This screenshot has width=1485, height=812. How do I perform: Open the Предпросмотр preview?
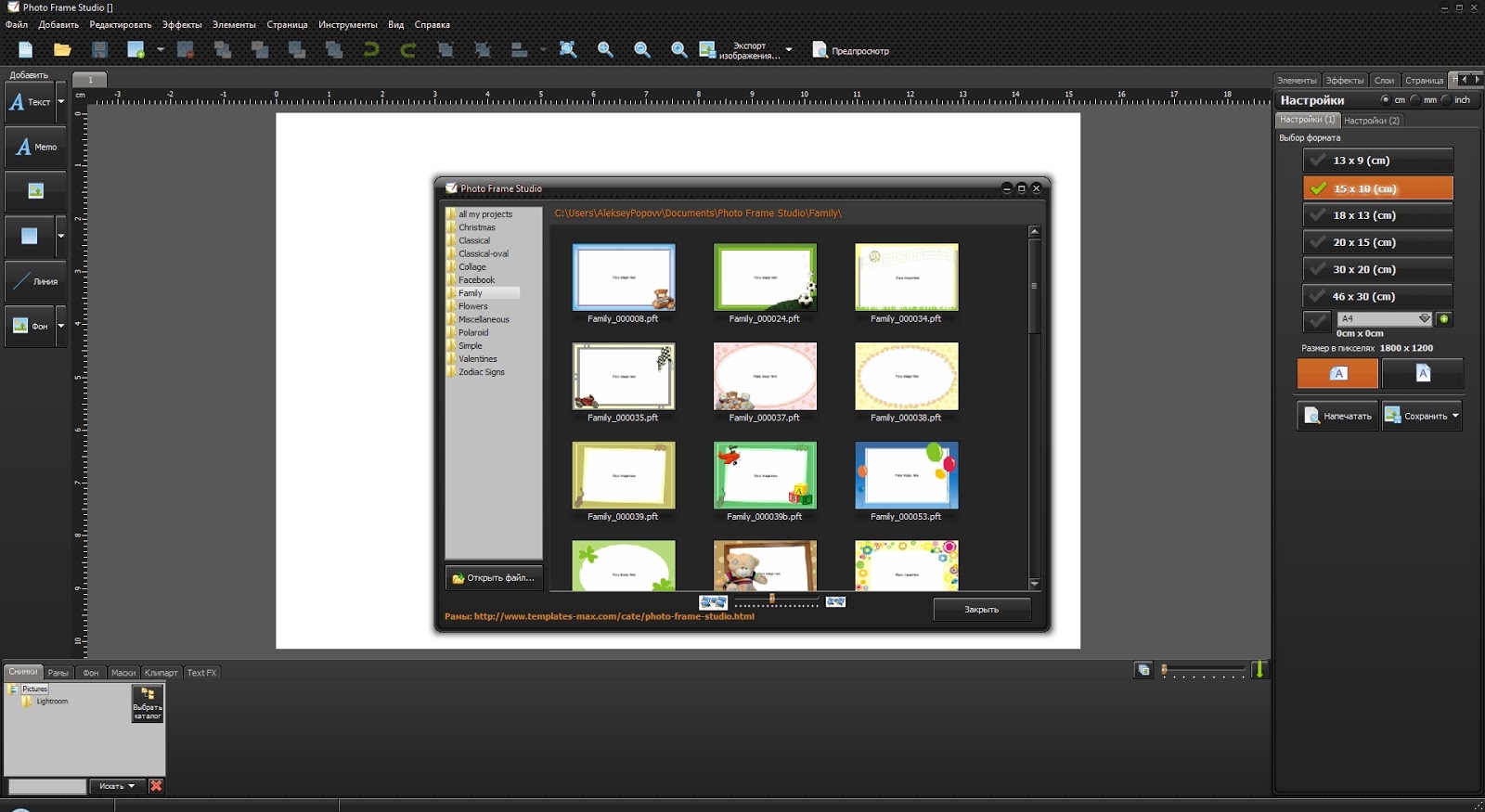(851, 50)
